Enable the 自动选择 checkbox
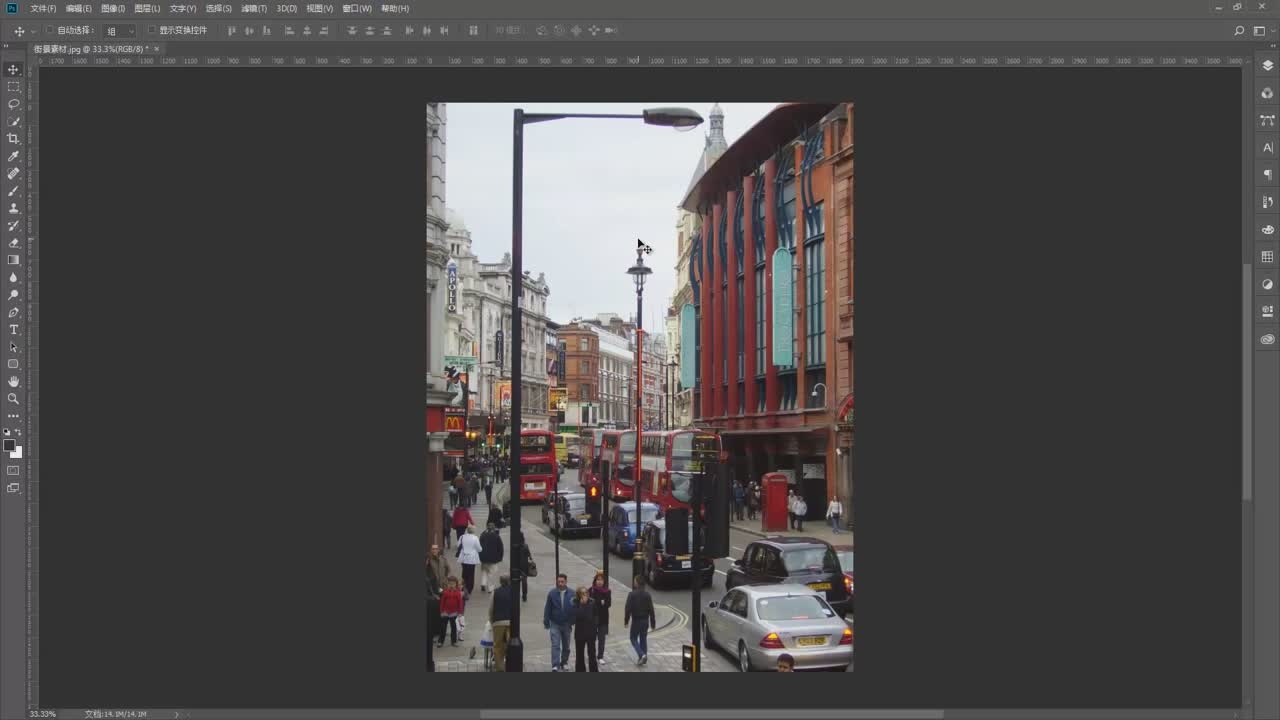Screen dimensions: 1280x720 pos(50,30)
